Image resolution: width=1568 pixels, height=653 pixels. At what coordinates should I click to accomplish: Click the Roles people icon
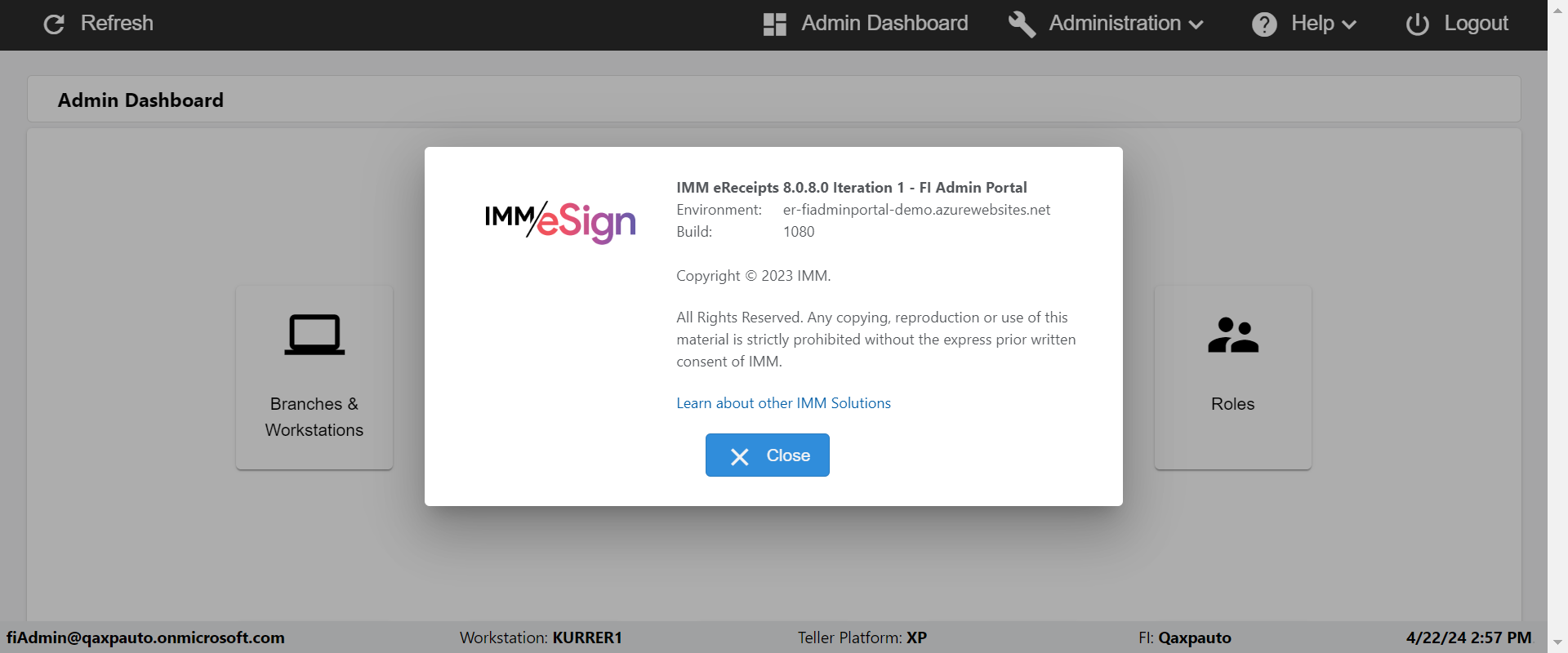pyautogui.click(x=1232, y=335)
